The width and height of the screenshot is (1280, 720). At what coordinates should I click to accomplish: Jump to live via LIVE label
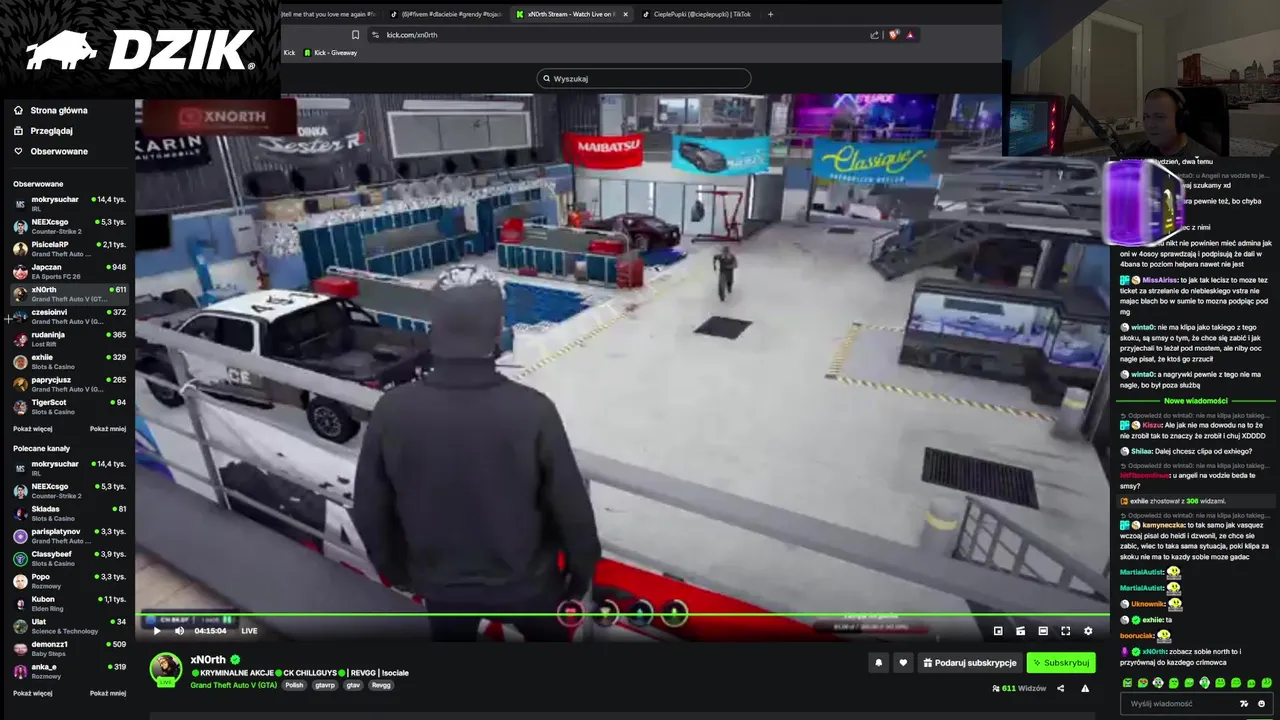click(x=249, y=631)
